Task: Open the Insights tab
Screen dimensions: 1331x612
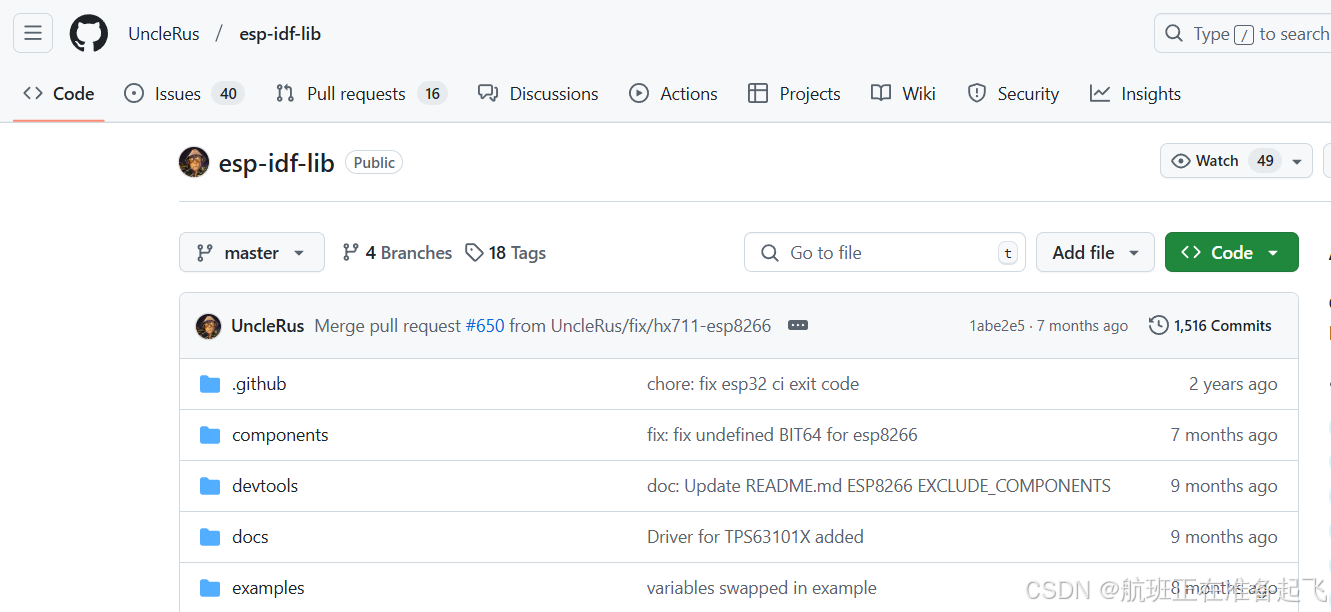Action: pos(1135,94)
